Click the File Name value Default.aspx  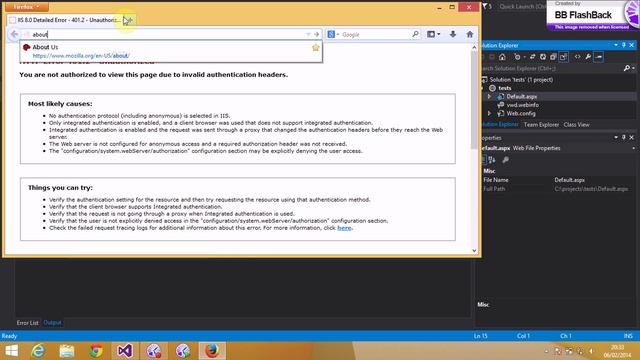[x=569, y=180]
